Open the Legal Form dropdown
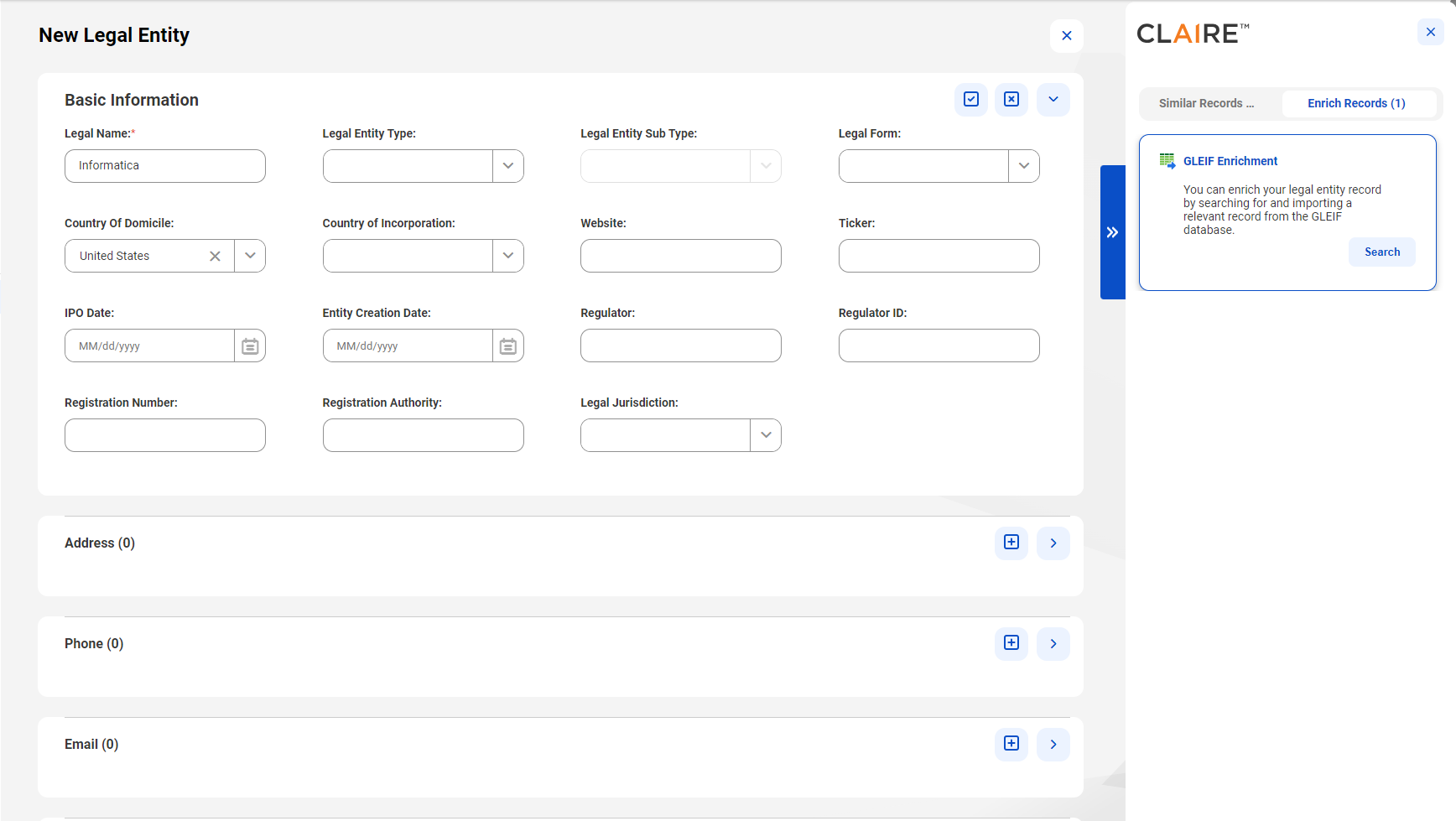This screenshot has width=1456, height=821. pyautogui.click(x=1024, y=166)
